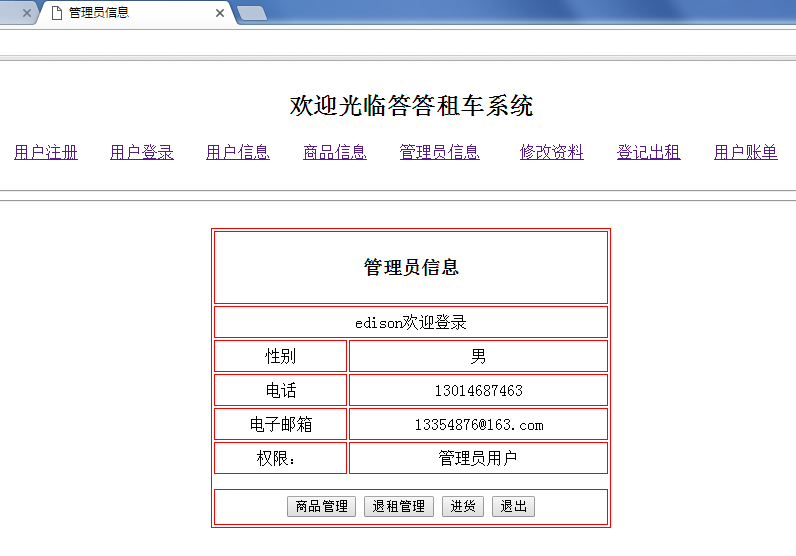Open 修改资料 link
Image resolution: width=796 pixels, height=556 pixels.
pos(551,152)
